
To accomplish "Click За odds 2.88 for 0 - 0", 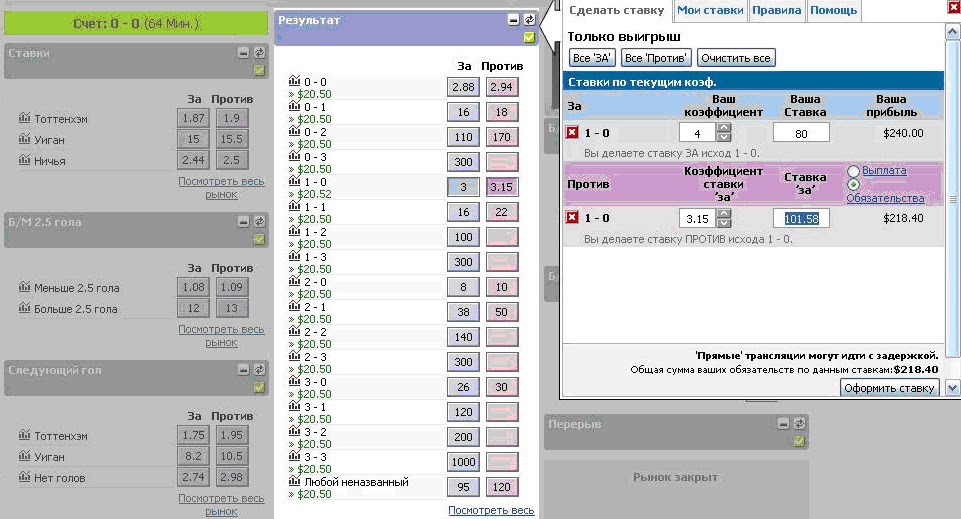I will click(x=463, y=87).
